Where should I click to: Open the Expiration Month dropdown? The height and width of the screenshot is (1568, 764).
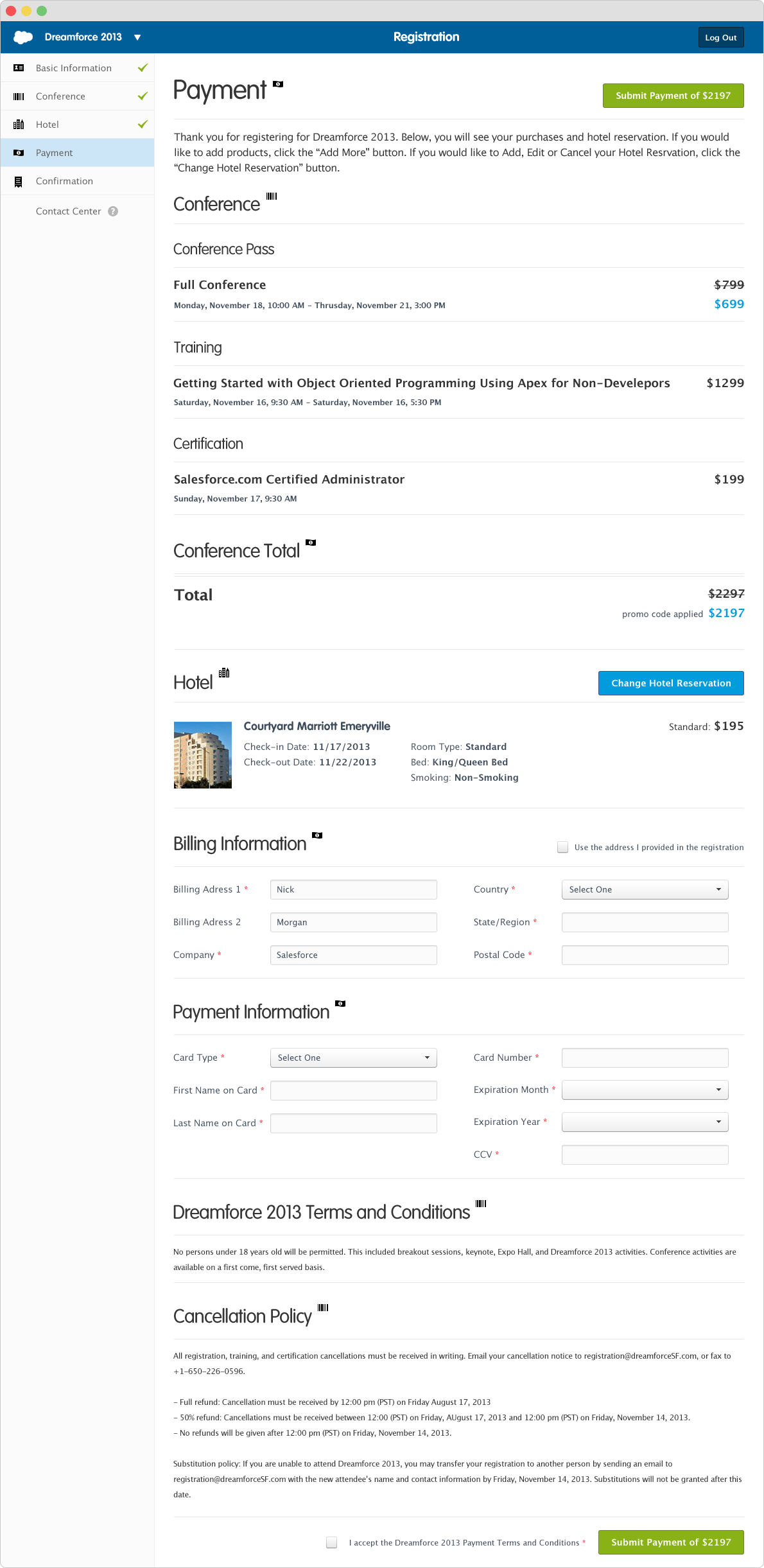coord(645,1090)
